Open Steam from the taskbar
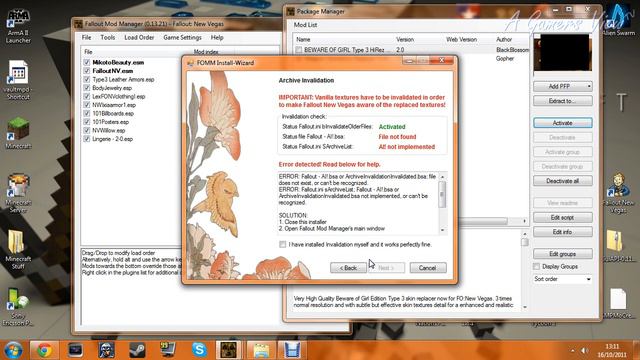This screenshot has width=640, height=360. point(137,350)
